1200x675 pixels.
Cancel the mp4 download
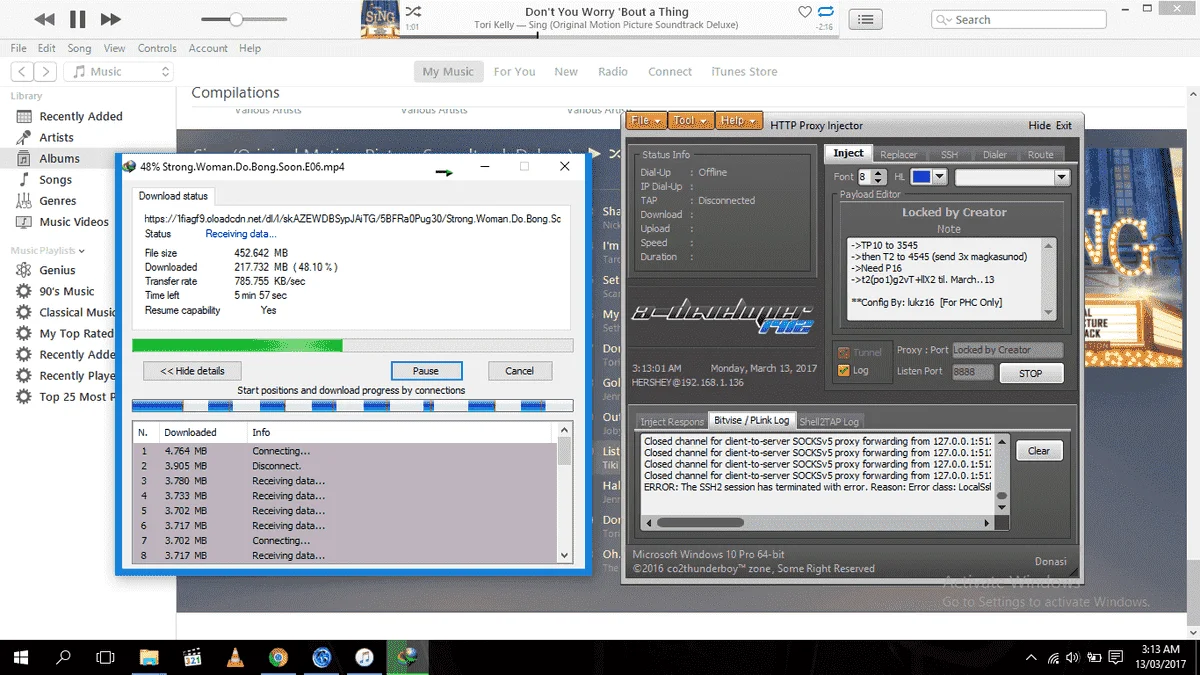[x=520, y=370]
